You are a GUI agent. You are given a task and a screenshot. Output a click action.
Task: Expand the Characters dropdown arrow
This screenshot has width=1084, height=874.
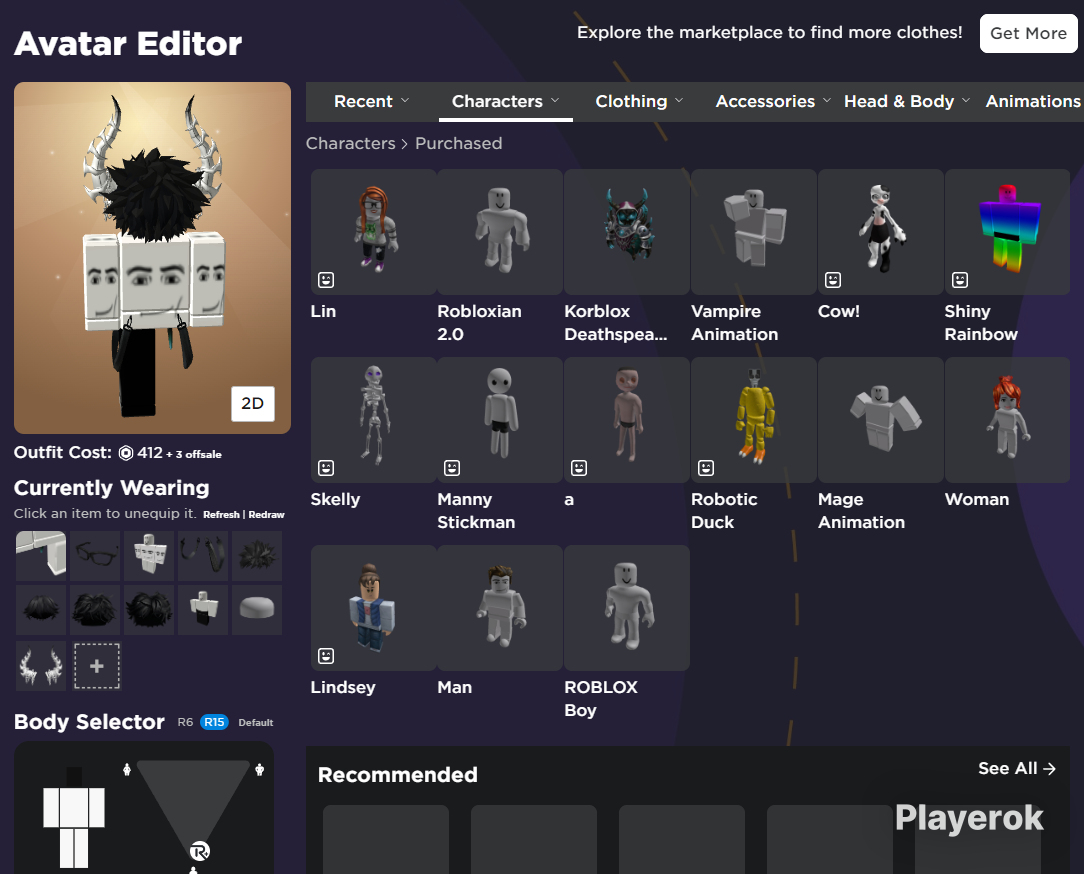coord(555,101)
